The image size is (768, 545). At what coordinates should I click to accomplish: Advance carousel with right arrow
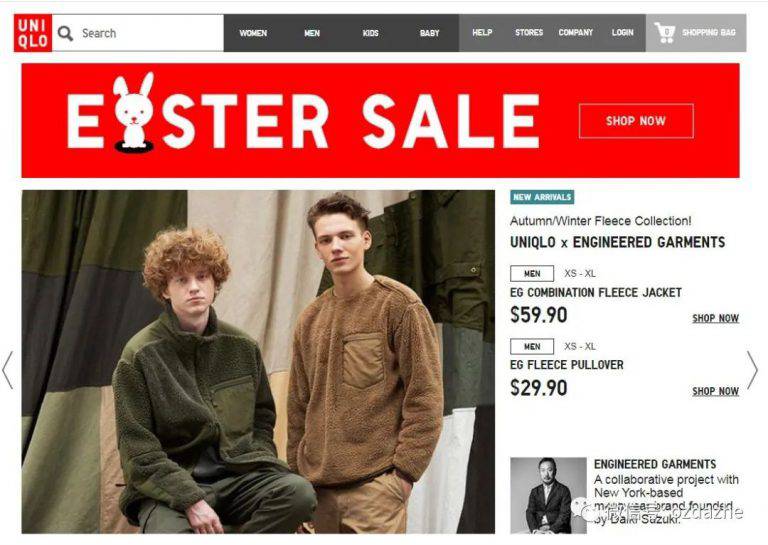click(752, 370)
